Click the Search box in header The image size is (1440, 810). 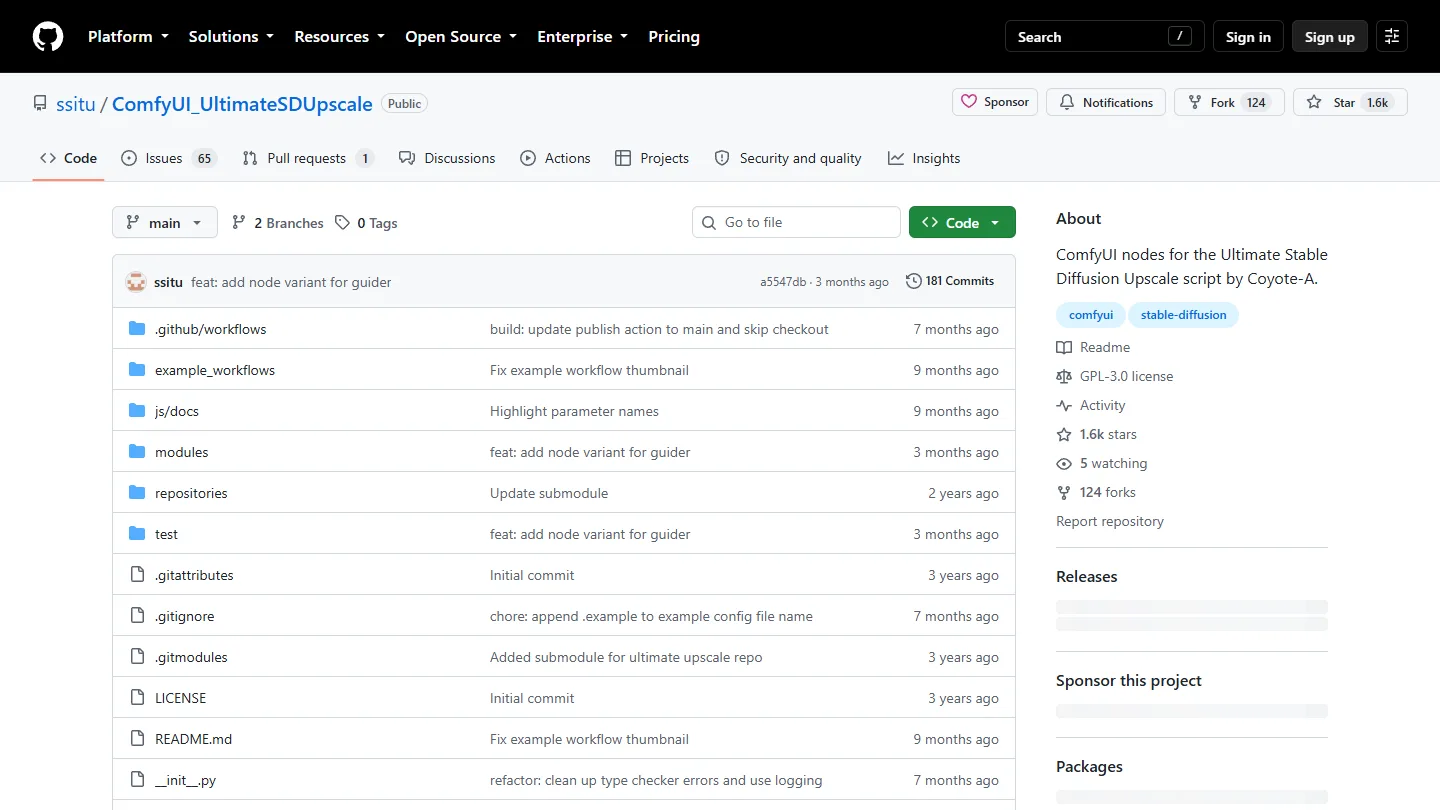[1105, 37]
